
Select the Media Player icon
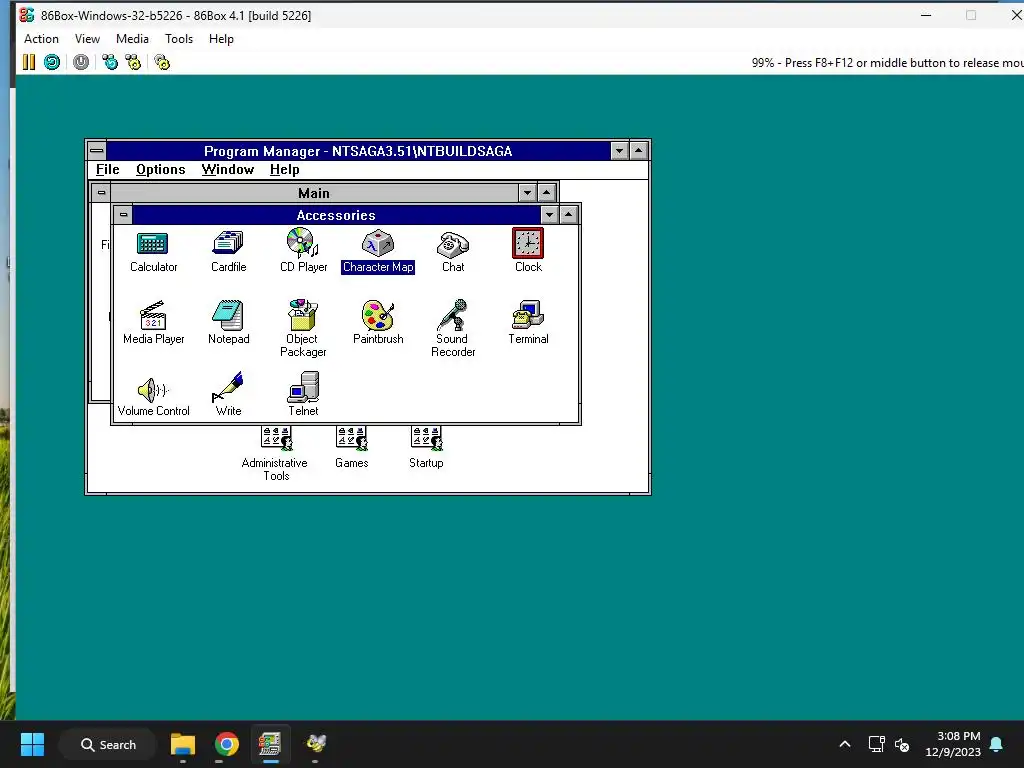point(153,315)
